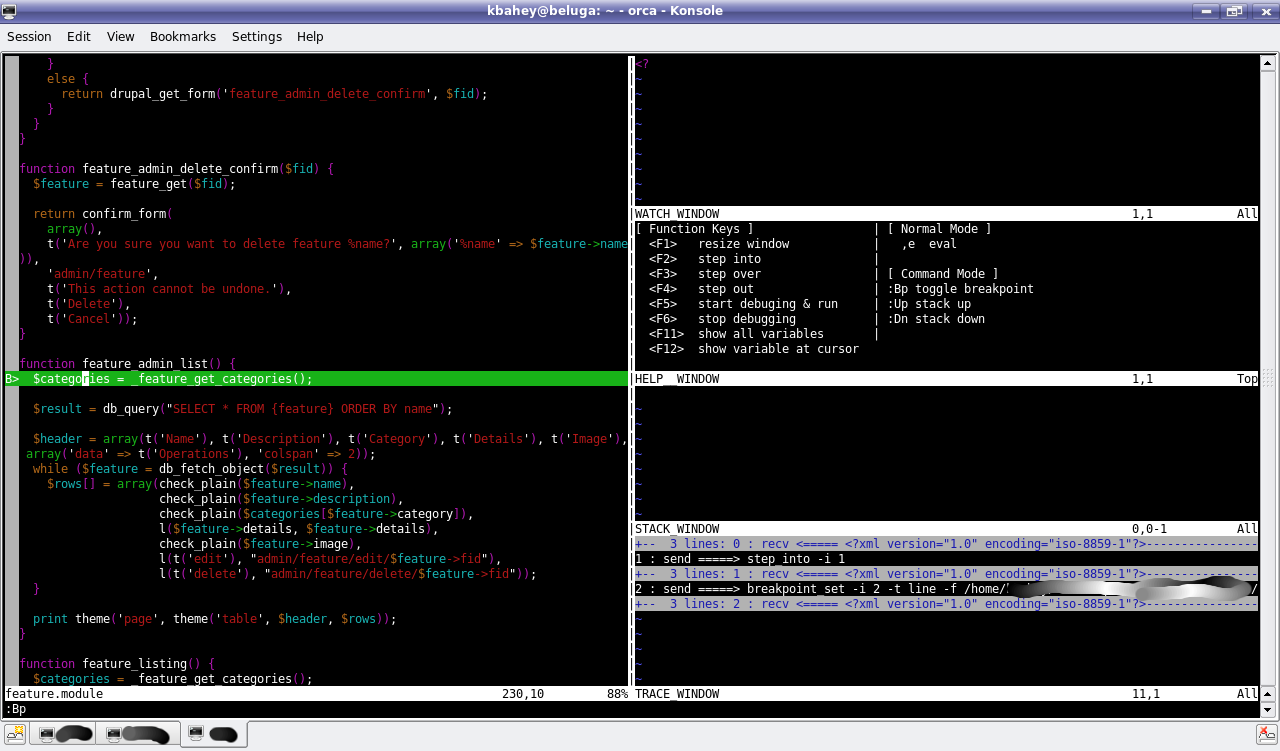
Task: Open the Help menu
Action: tap(310, 36)
